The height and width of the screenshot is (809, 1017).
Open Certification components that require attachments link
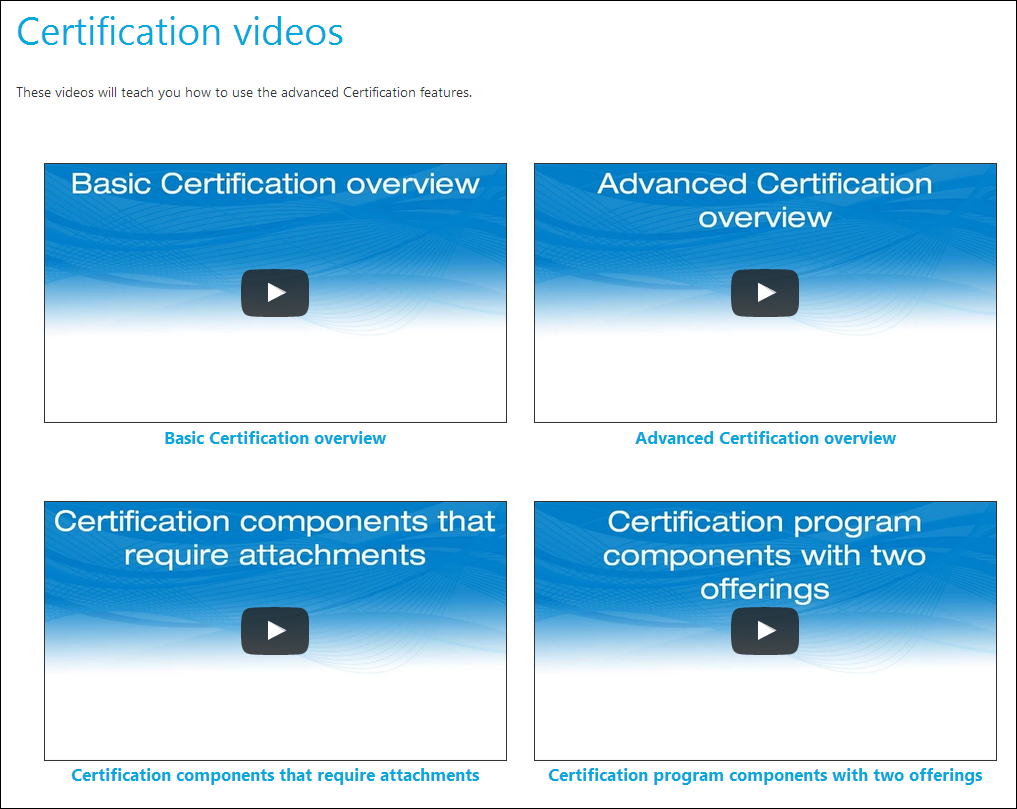click(275, 775)
